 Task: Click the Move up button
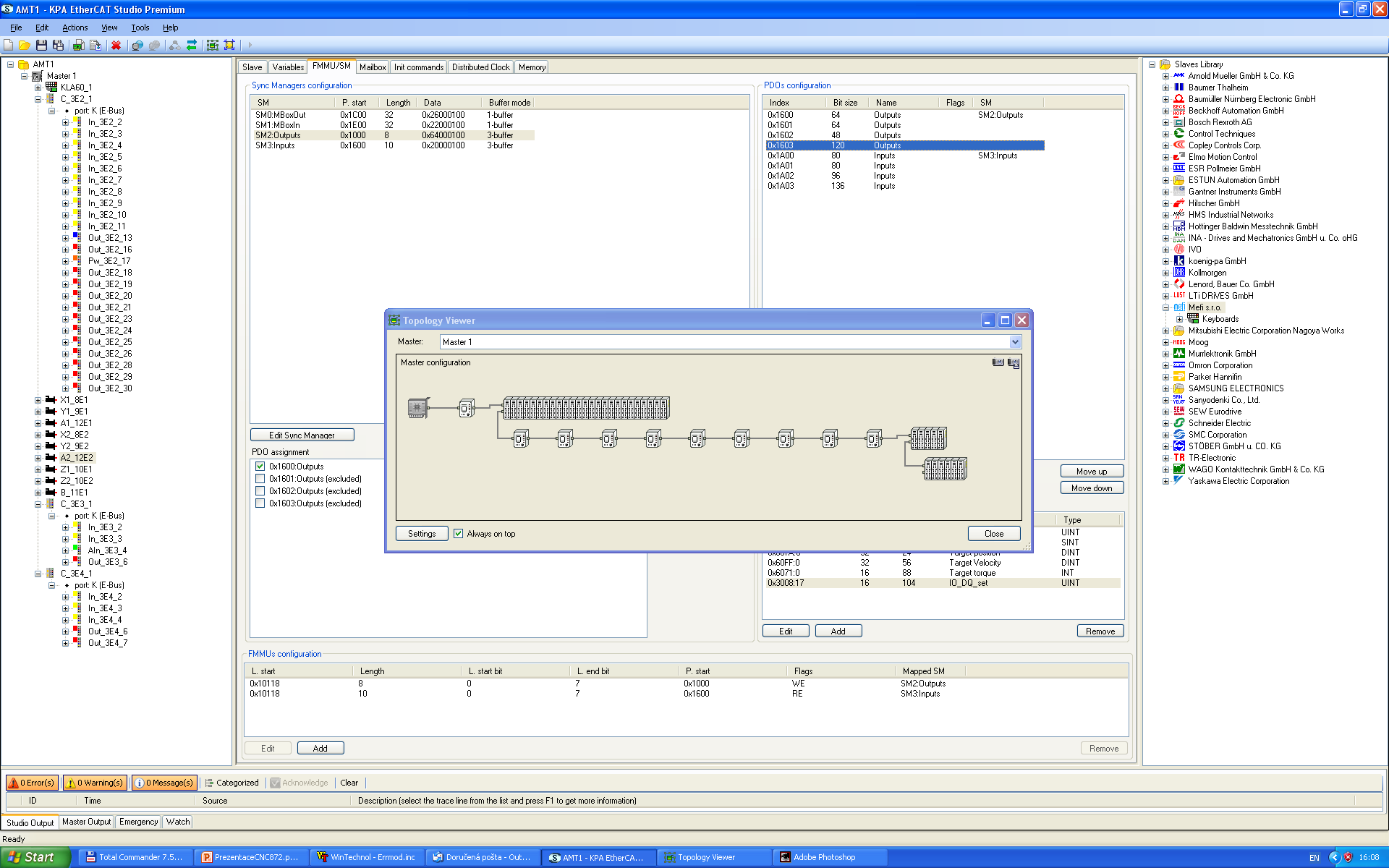coord(1092,471)
